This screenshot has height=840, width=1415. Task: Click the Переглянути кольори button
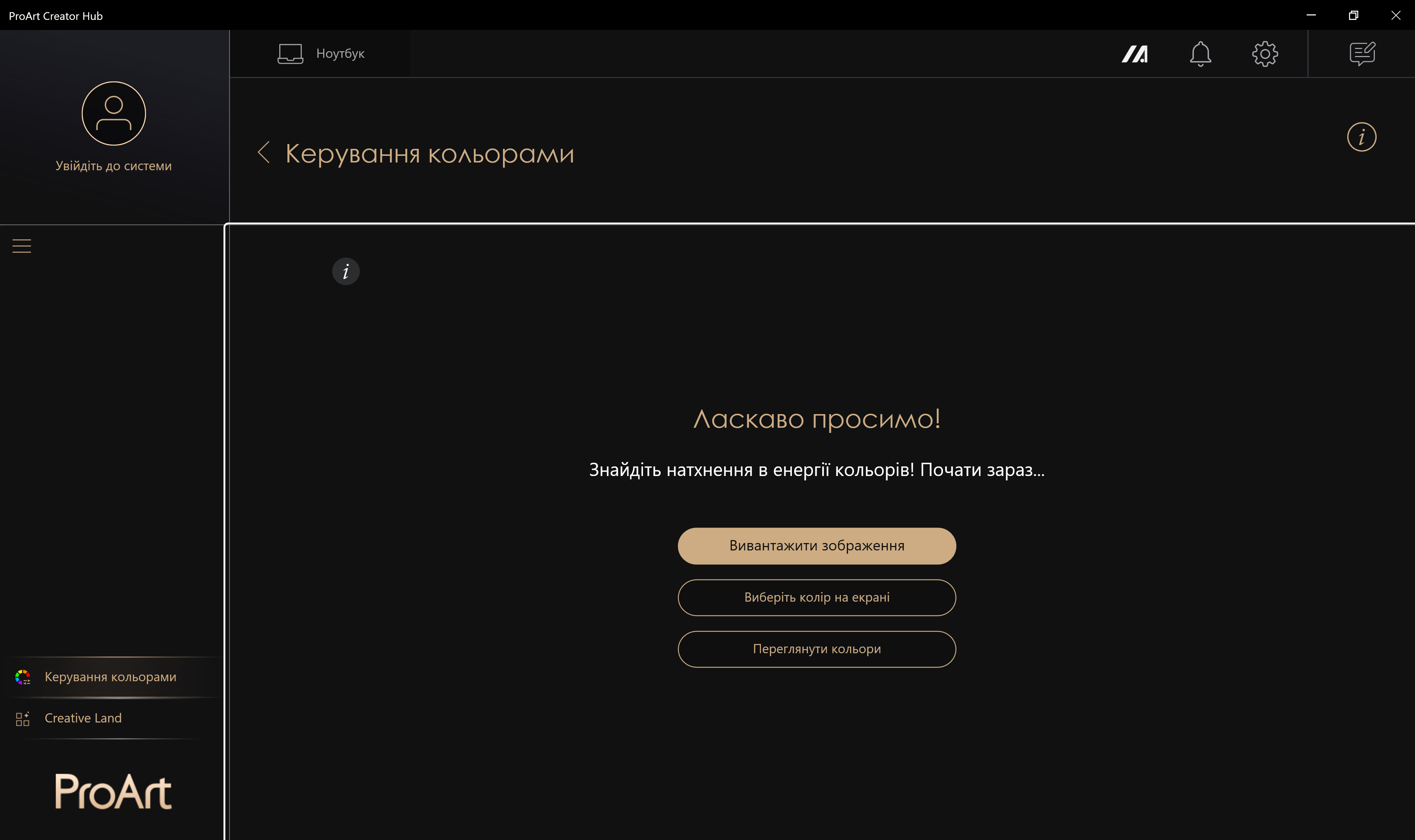817,649
